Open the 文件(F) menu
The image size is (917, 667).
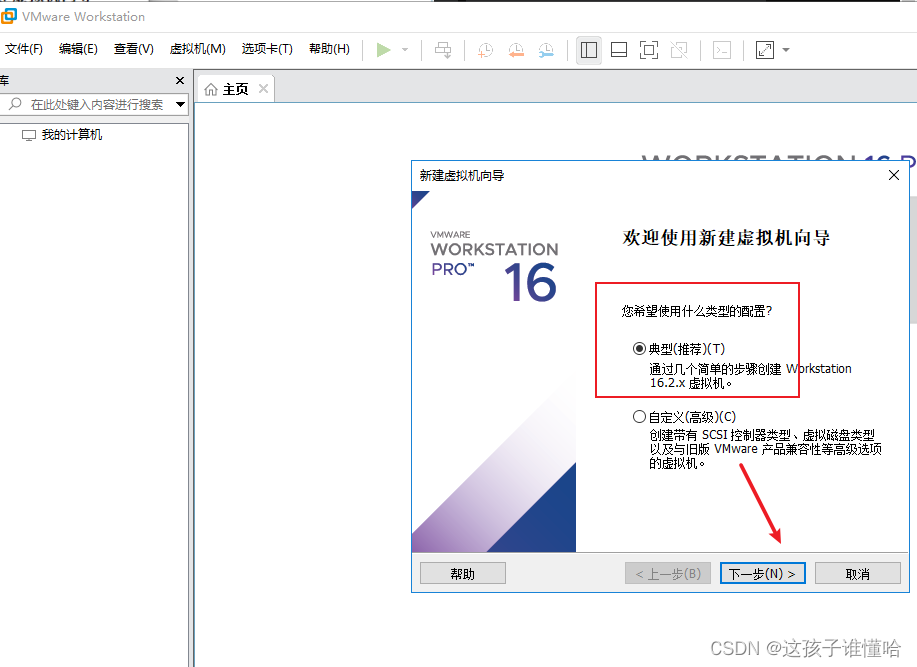click(x=24, y=49)
